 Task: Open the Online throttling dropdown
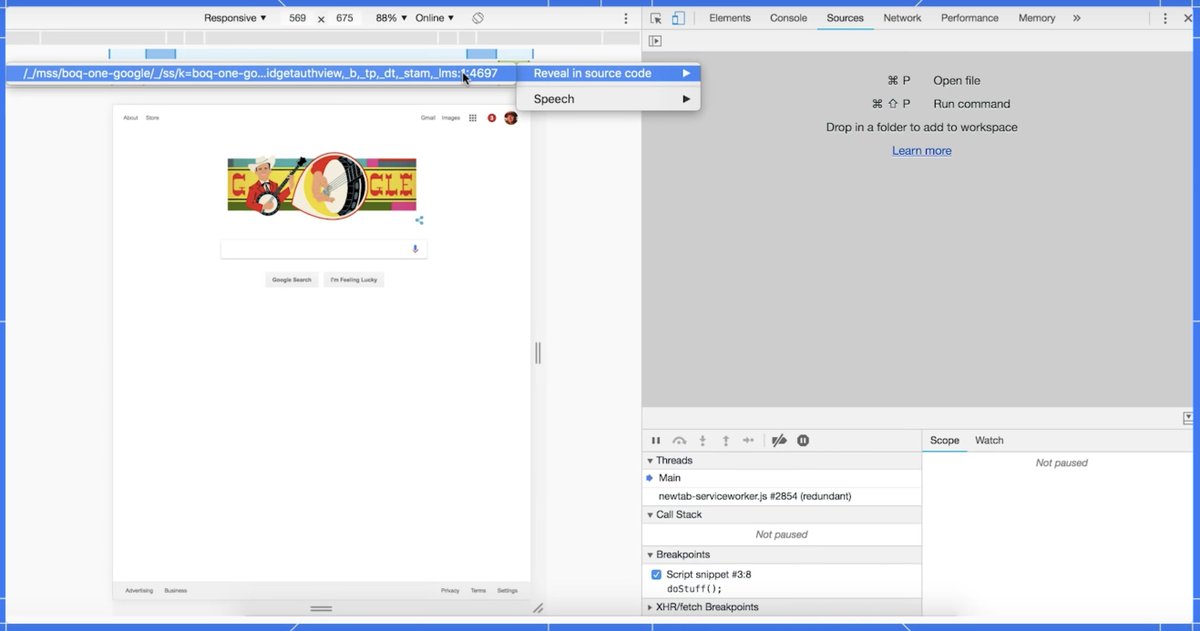tap(434, 18)
